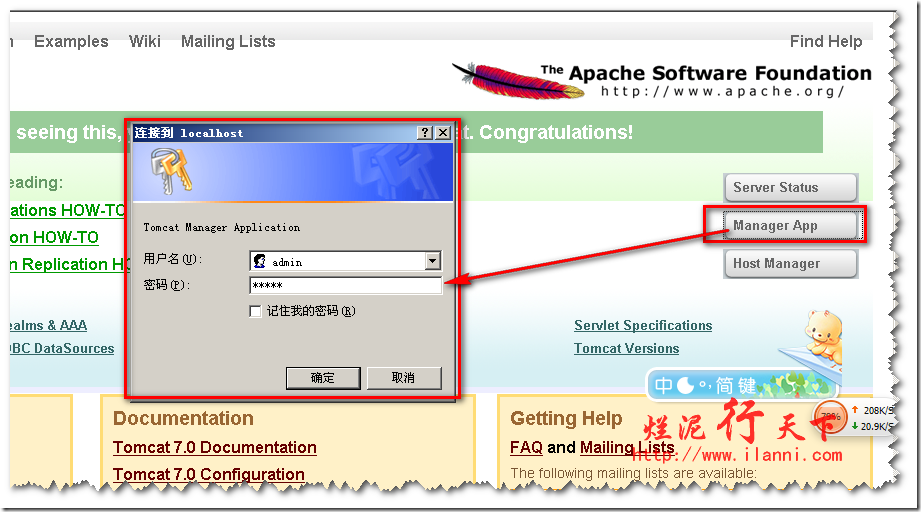Click the Server Status button
Image resolution: width=921 pixels, height=512 pixels.
click(x=790, y=188)
